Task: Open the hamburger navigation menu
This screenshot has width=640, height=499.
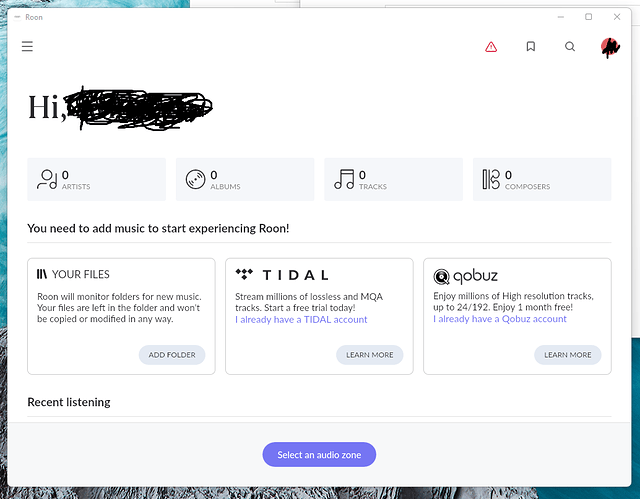Action: click(27, 47)
